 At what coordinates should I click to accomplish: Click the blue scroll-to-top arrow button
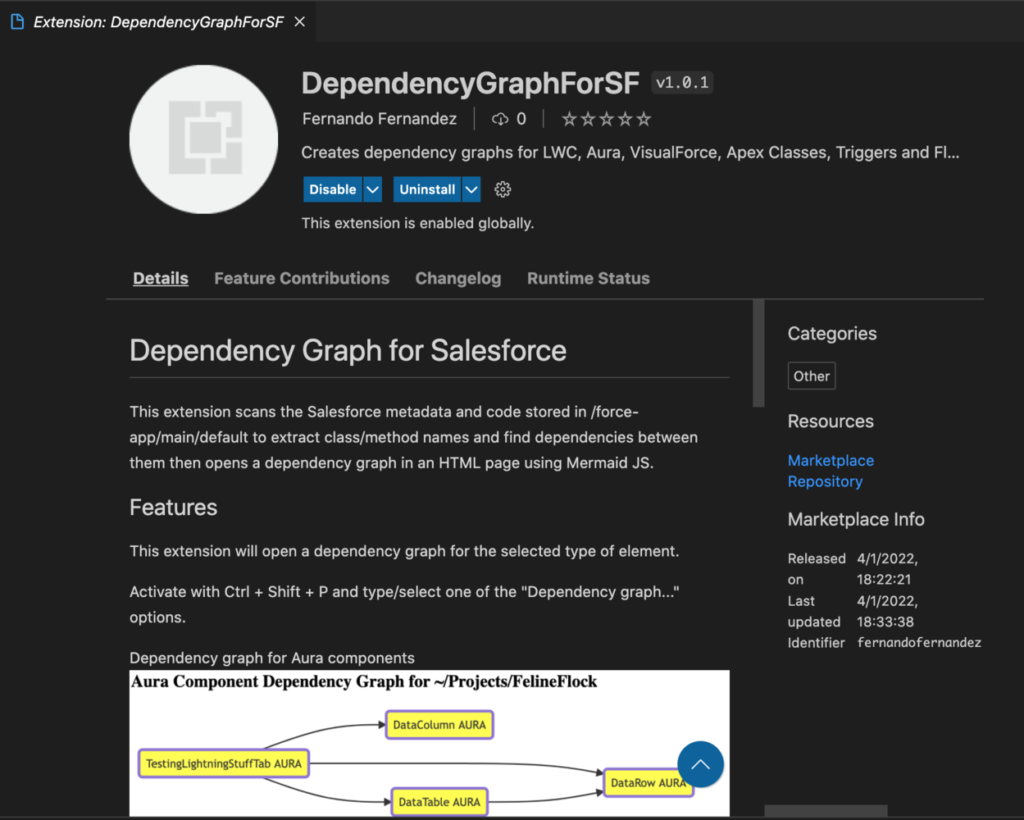[700, 764]
